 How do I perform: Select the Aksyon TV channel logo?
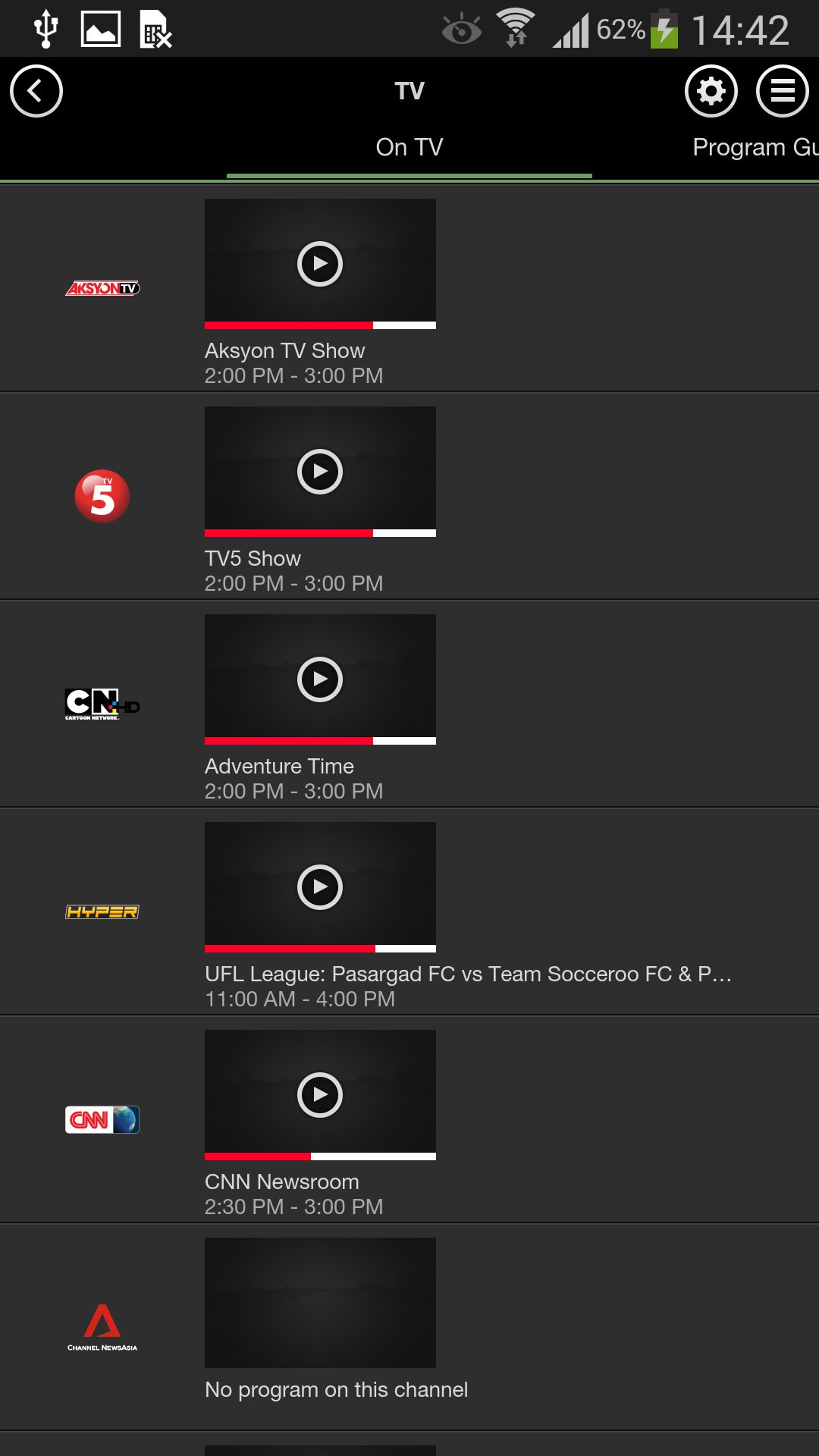(102, 289)
